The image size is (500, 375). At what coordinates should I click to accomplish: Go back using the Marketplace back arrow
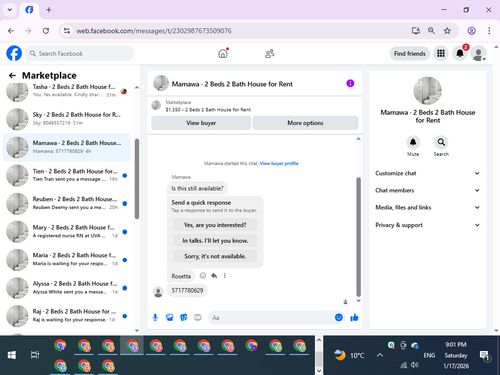12,76
